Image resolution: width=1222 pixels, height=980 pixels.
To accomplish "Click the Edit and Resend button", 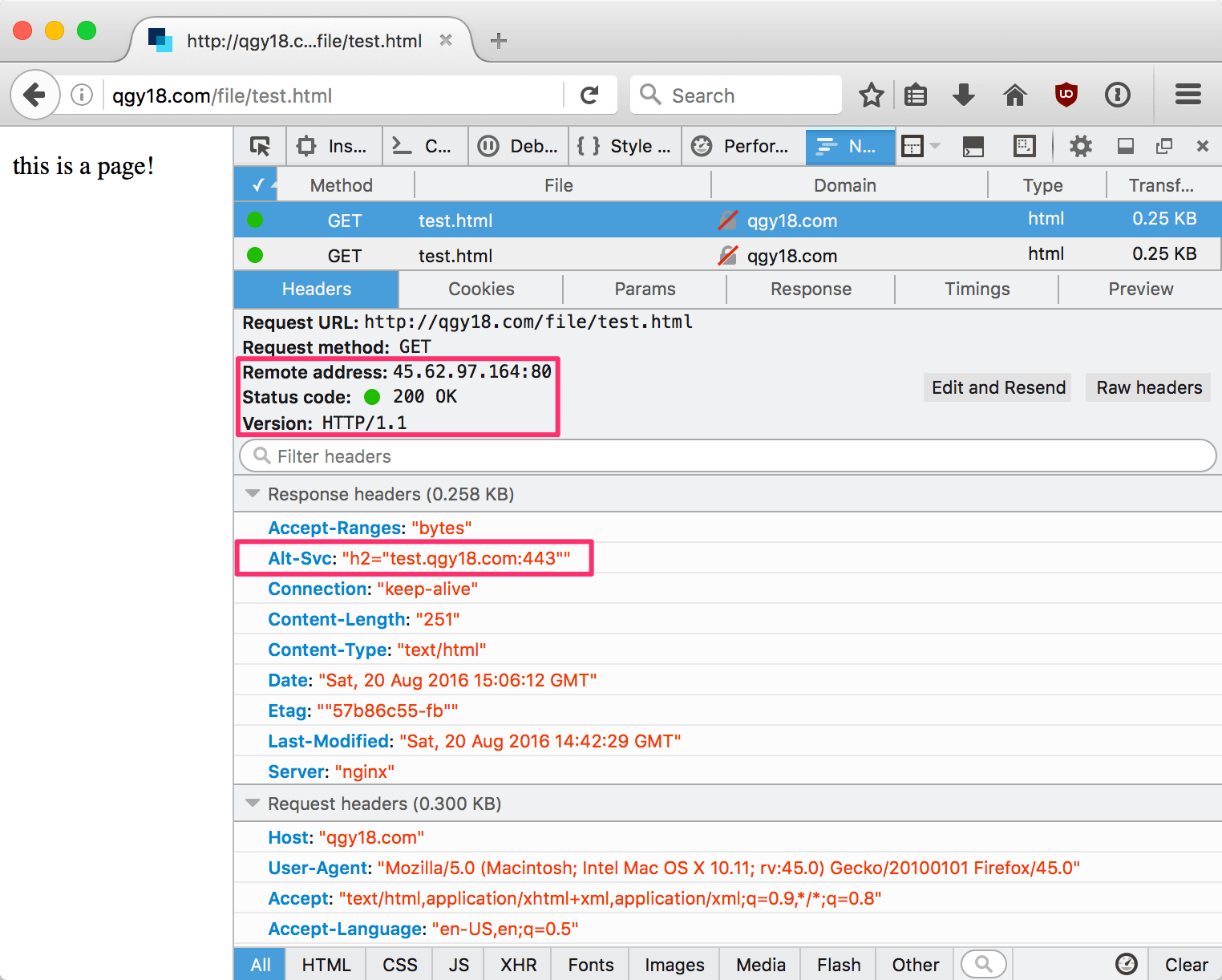I will (997, 387).
